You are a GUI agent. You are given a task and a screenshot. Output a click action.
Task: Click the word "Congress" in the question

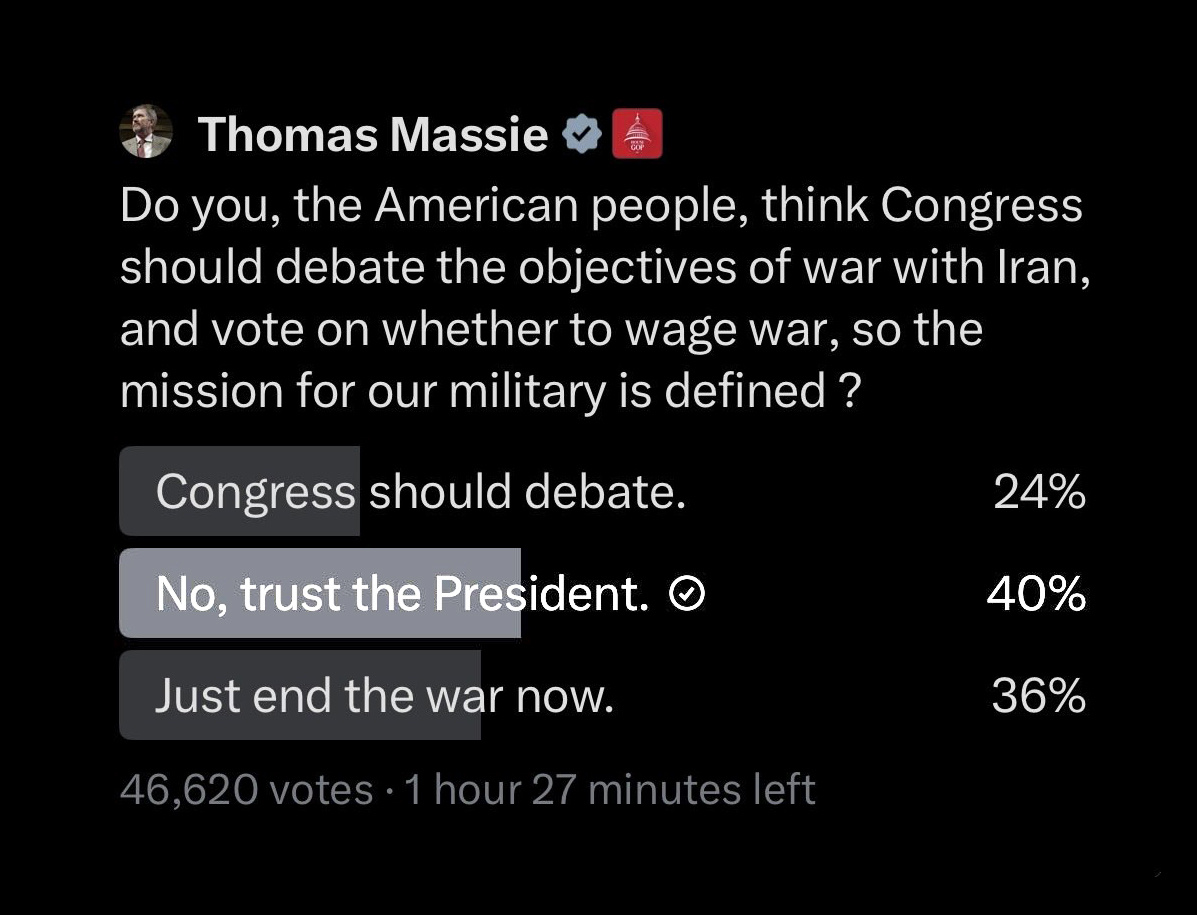(981, 206)
